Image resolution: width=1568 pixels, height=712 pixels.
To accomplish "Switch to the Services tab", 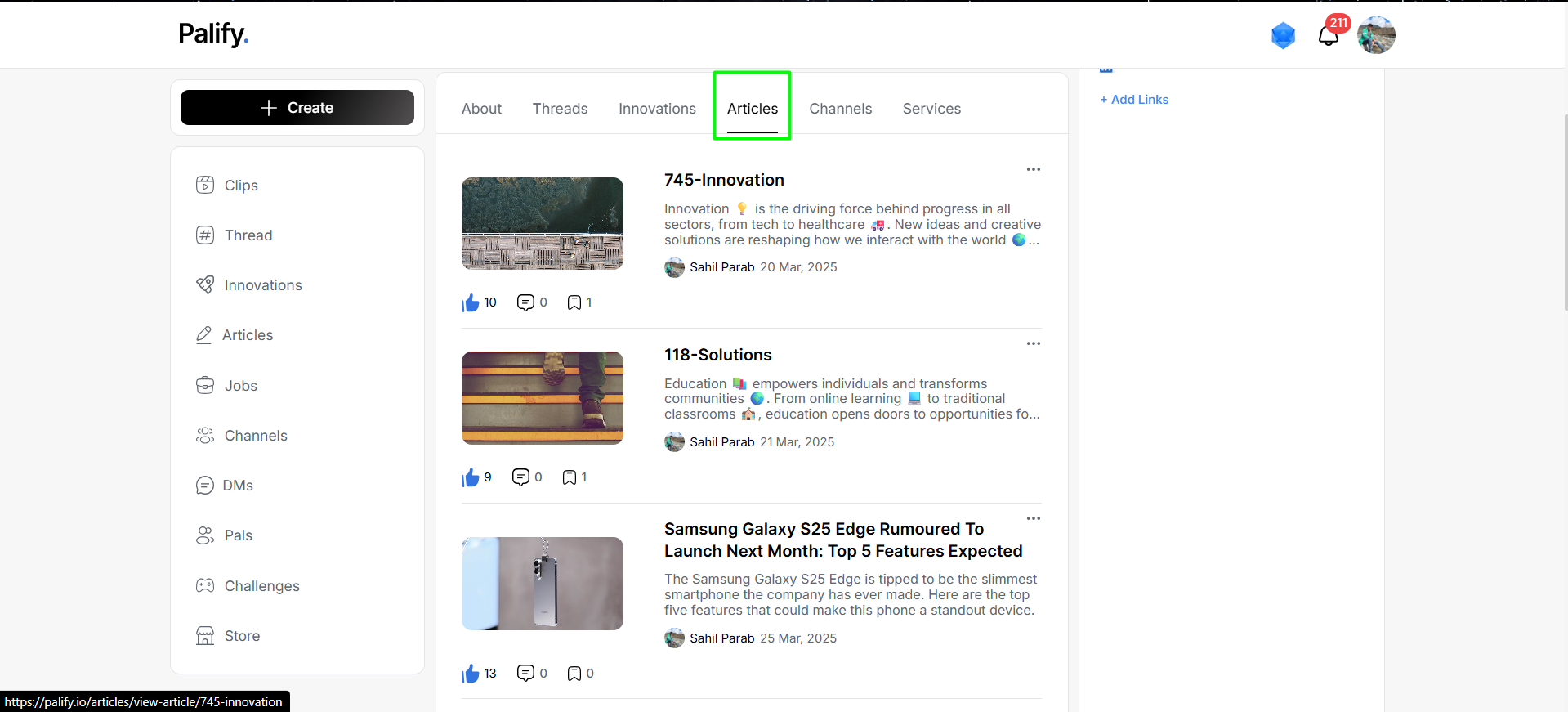I will 931,109.
